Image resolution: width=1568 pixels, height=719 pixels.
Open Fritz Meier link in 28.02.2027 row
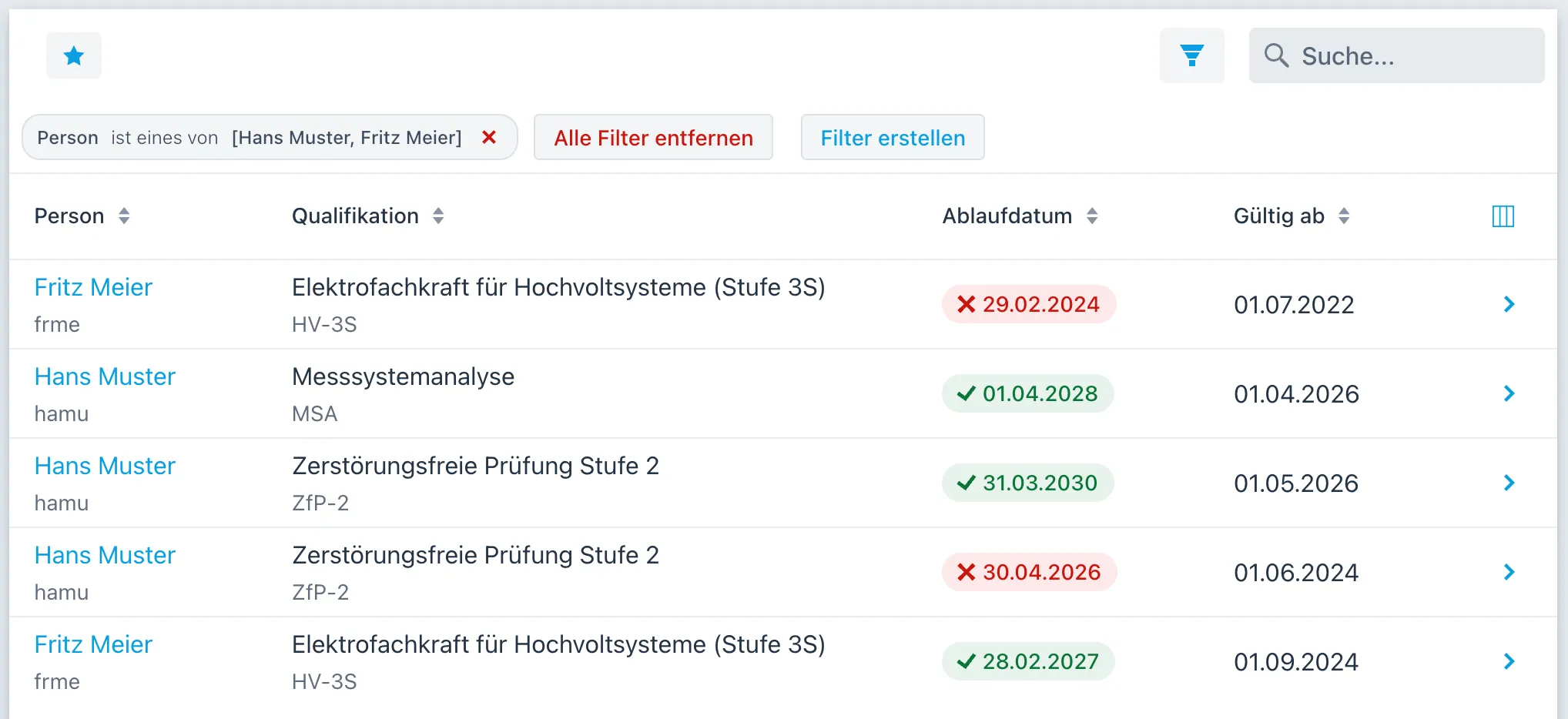click(93, 644)
